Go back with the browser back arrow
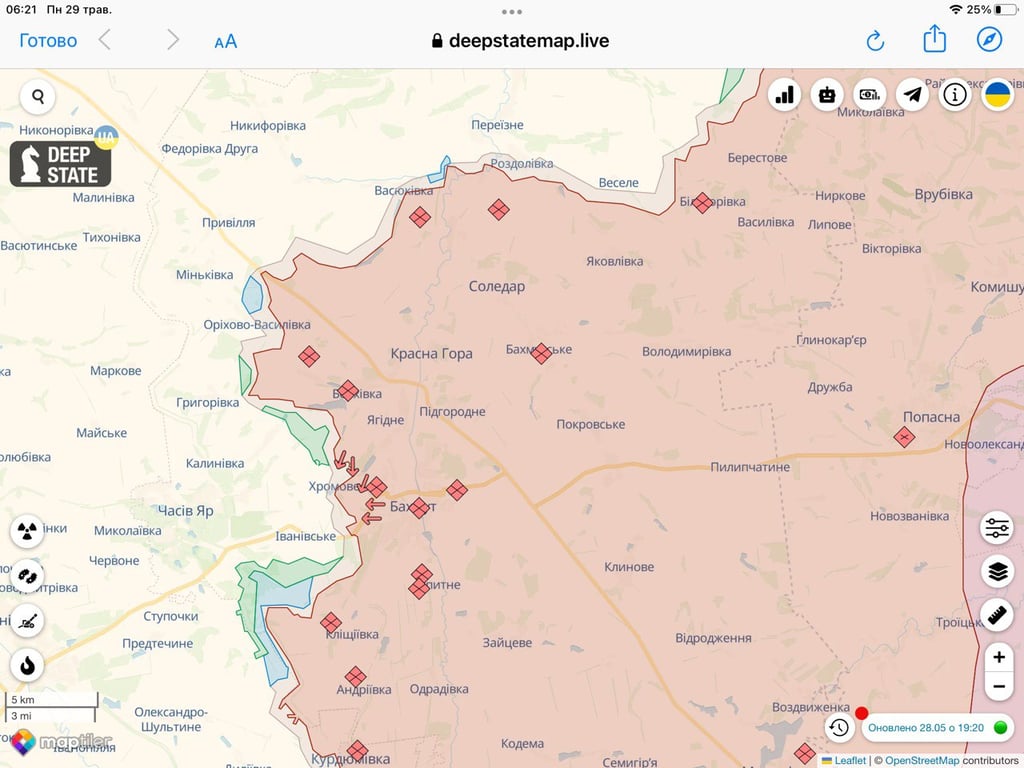 pos(104,40)
